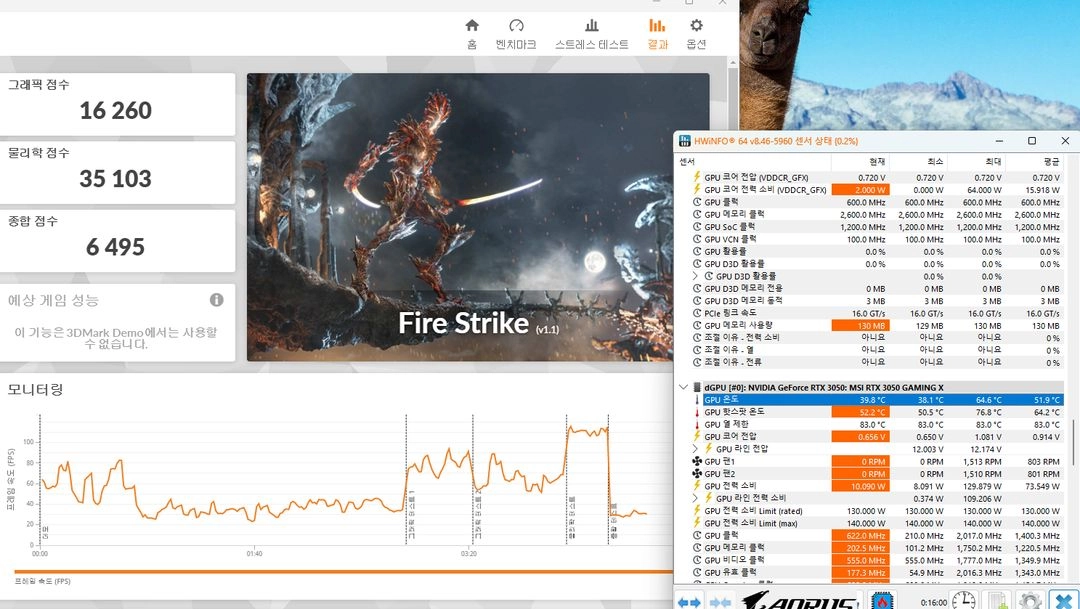
Task: Click icon of PCIe 링크 속도 row
Action: point(697,313)
